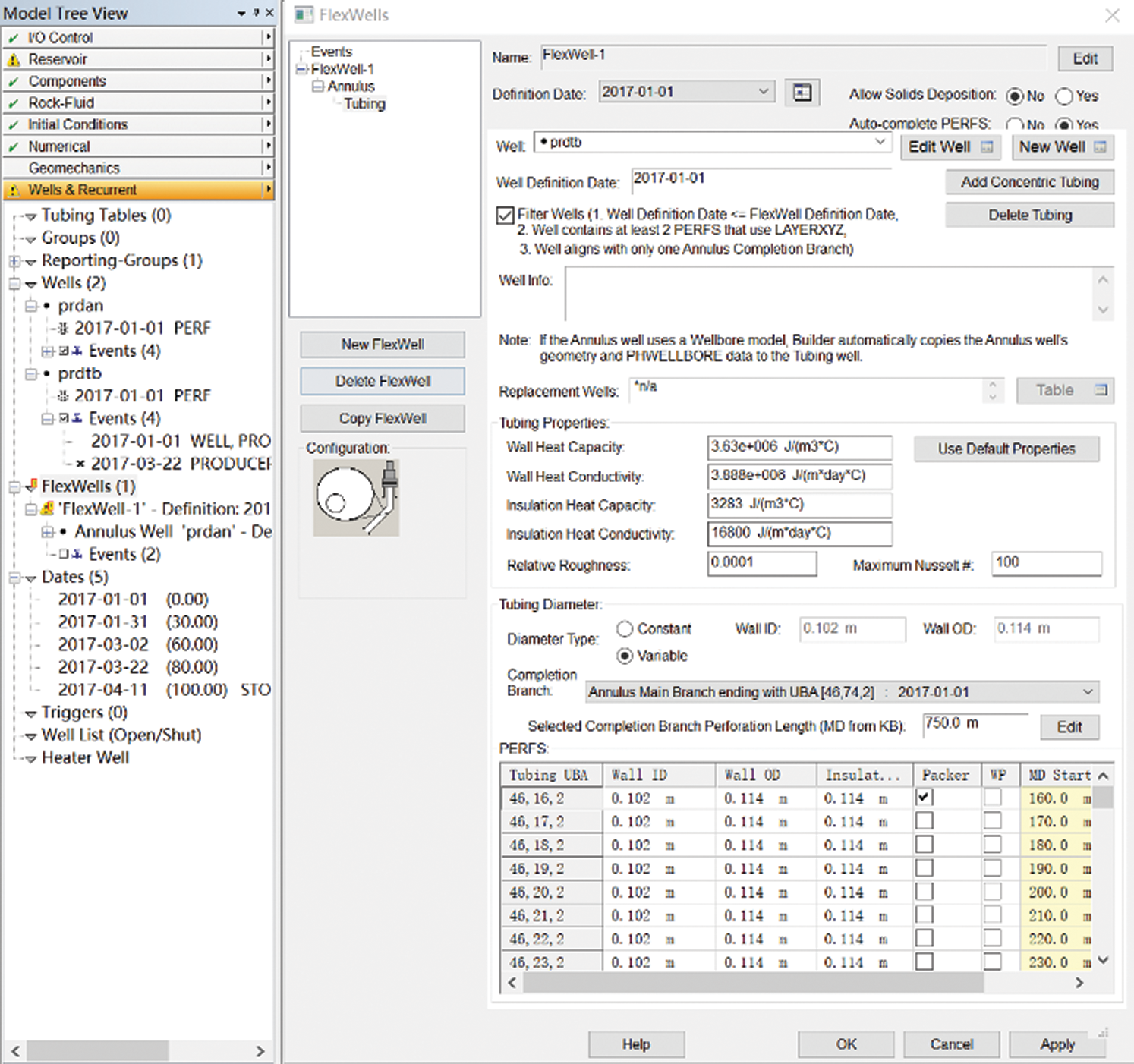Image resolution: width=1134 pixels, height=1064 pixels.
Task: Enable the Packer checkbox for row 46,17,2
Action: tap(924, 821)
